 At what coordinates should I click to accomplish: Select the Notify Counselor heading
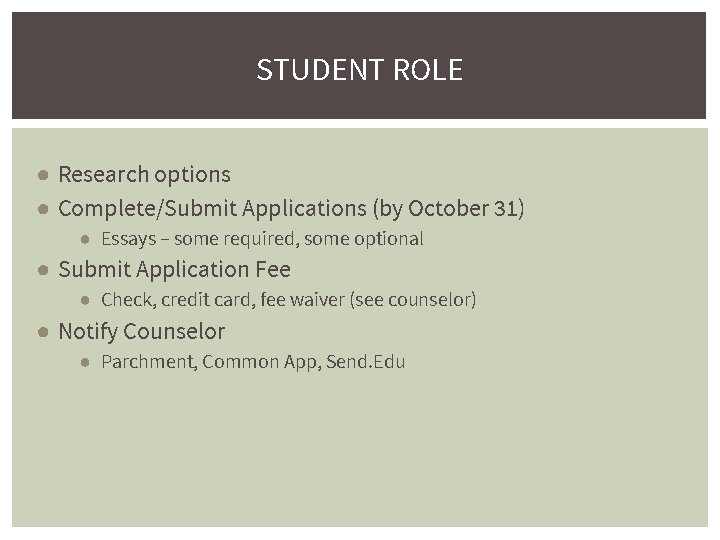[x=141, y=331]
